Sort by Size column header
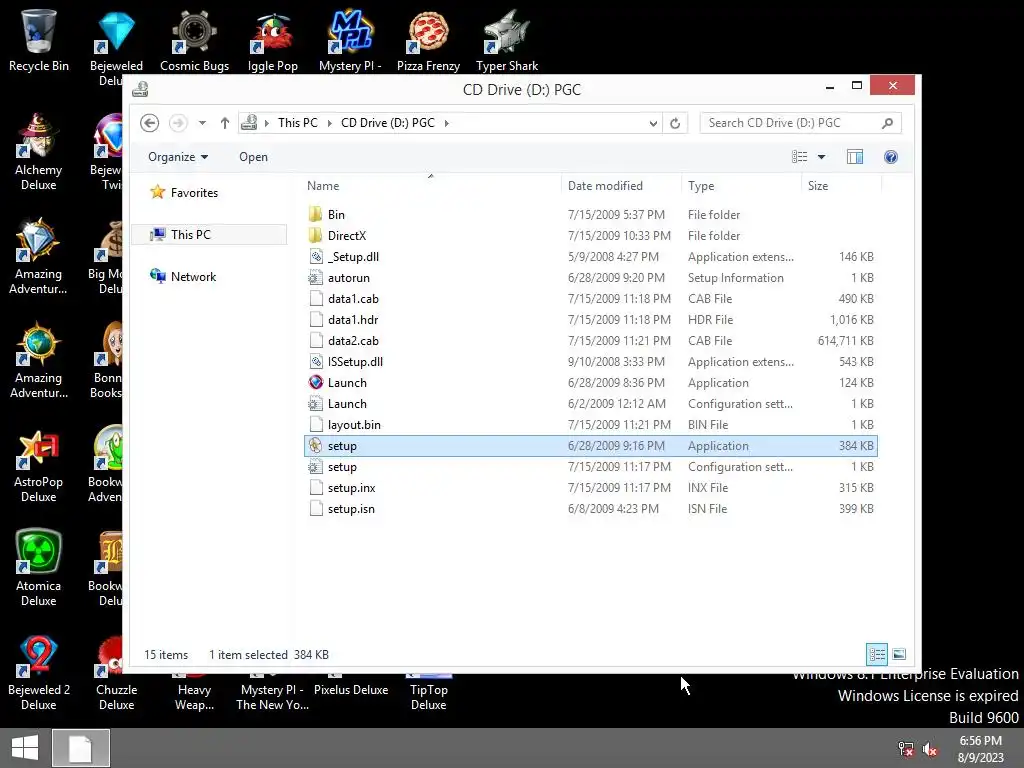Image resolution: width=1024 pixels, height=768 pixels. [x=841, y=185]
